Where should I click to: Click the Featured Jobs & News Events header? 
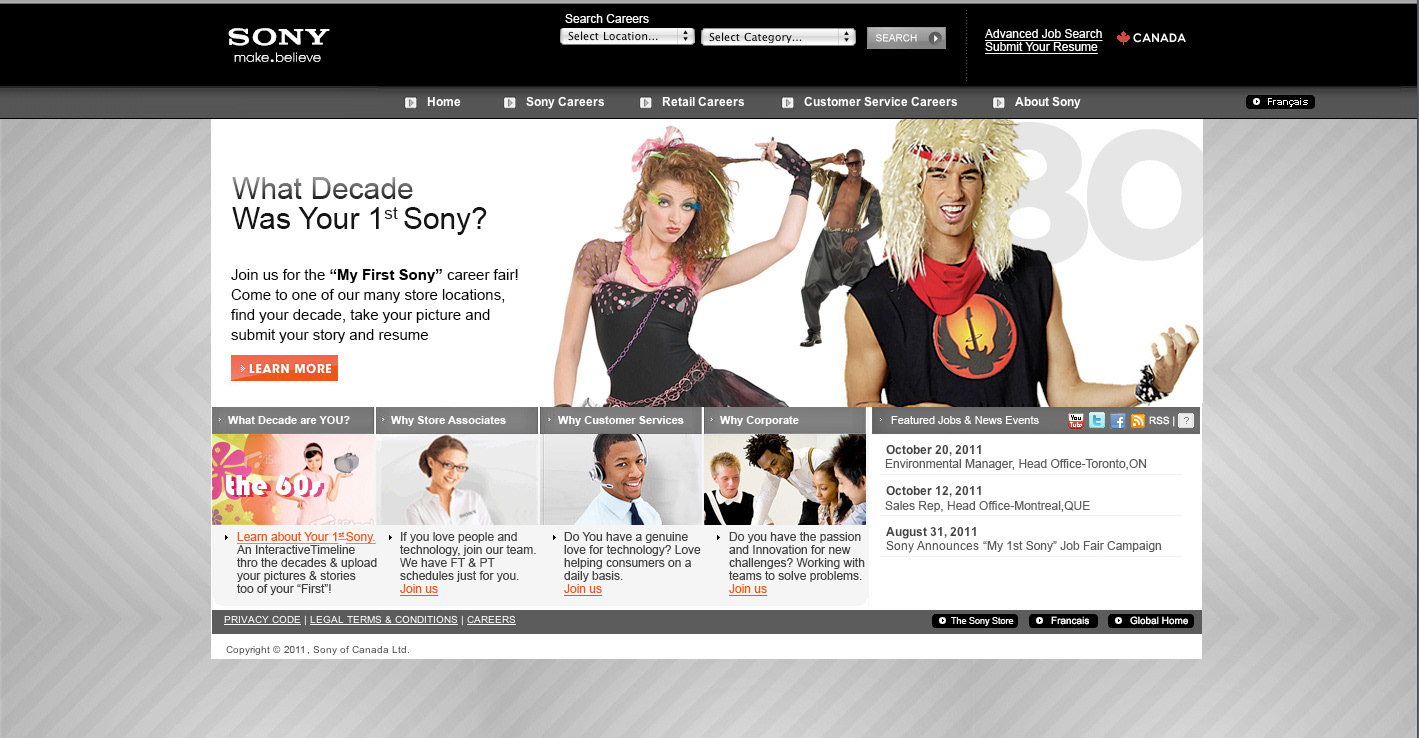[x=965, y=420]
